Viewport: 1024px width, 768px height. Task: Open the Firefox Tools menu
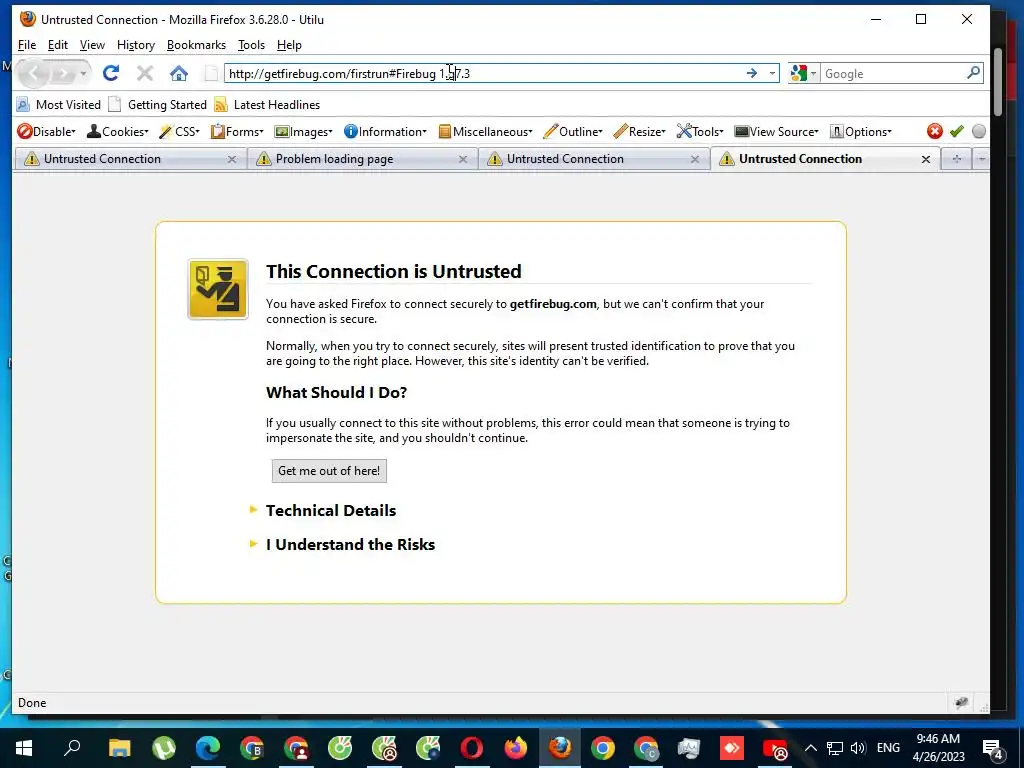pos(251,45)
